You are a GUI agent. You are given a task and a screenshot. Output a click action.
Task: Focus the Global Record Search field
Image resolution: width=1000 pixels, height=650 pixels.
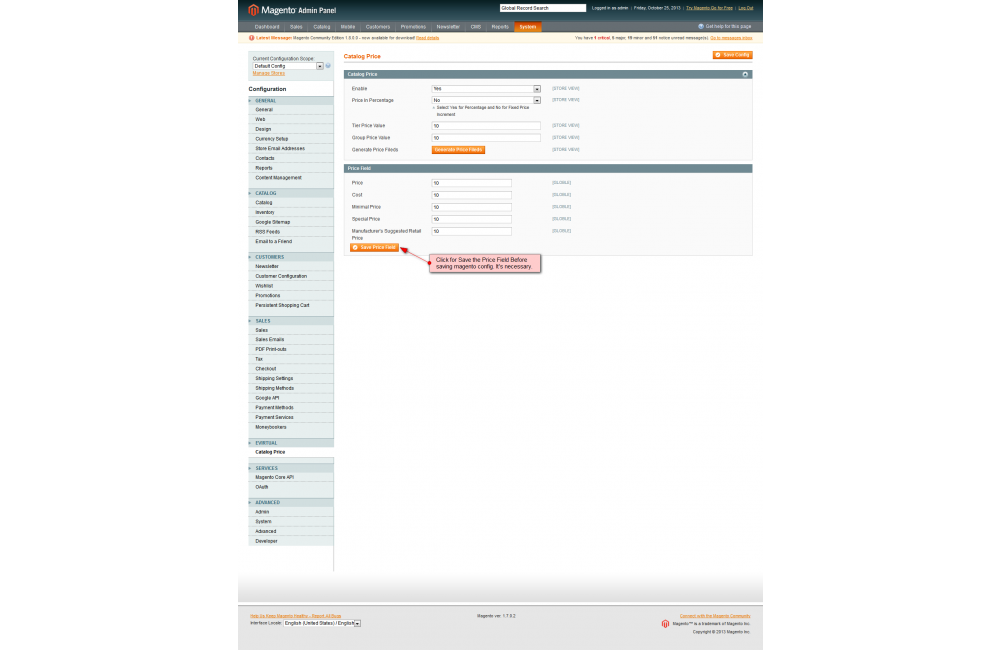543,8
